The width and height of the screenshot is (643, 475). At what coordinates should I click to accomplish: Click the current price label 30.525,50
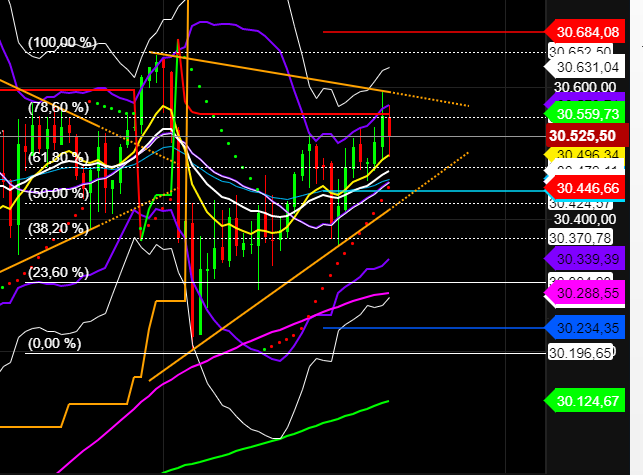click(x=587, y=136)
